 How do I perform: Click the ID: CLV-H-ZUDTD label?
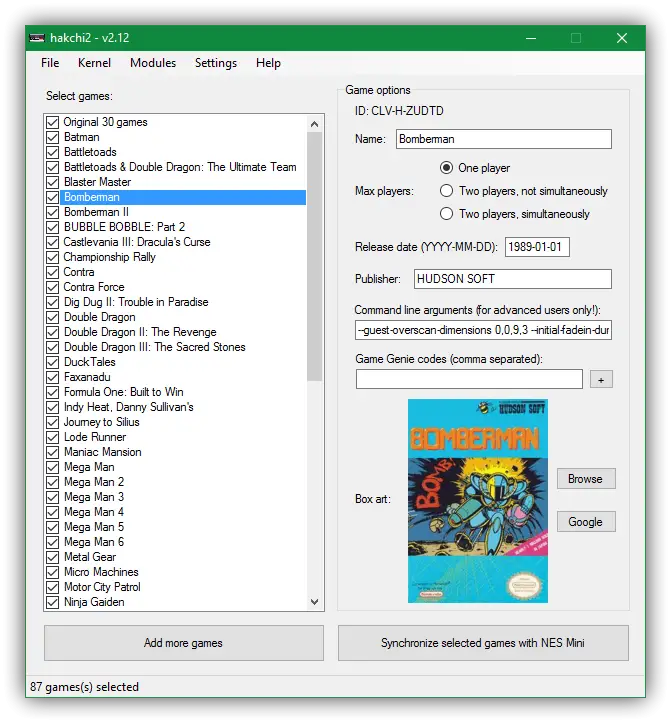[399, 111]
